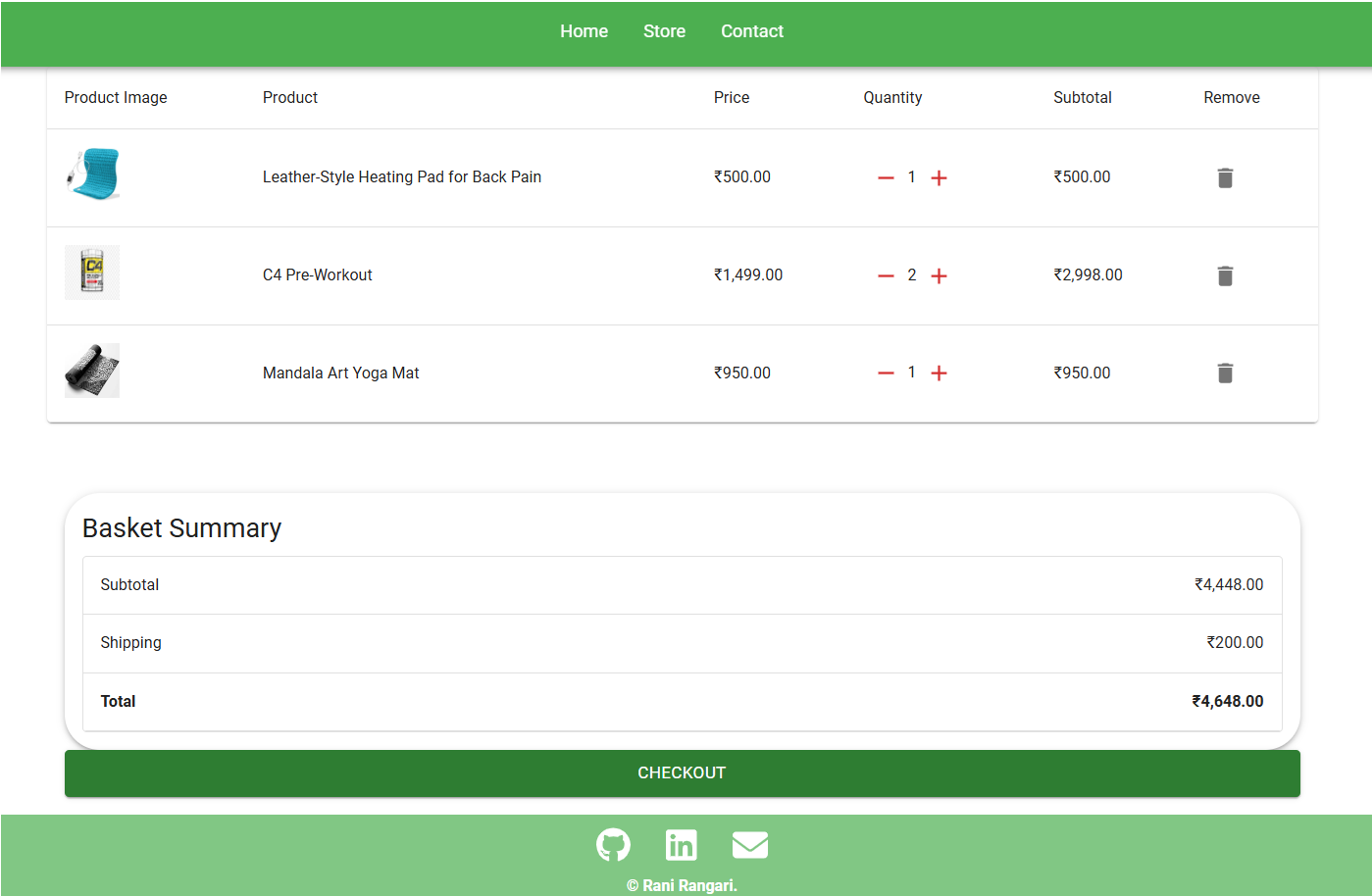Viewport: 1372px width, 896px height.
Task: Decrease quantity of C4 Pre-Workout
Action: 886,275
